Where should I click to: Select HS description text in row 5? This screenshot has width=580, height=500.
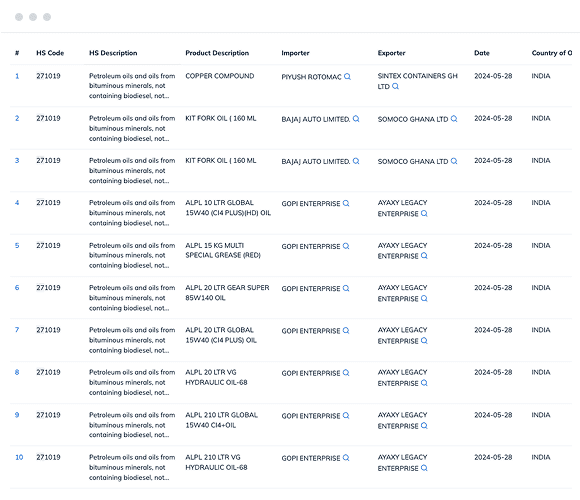pos(132,256)
